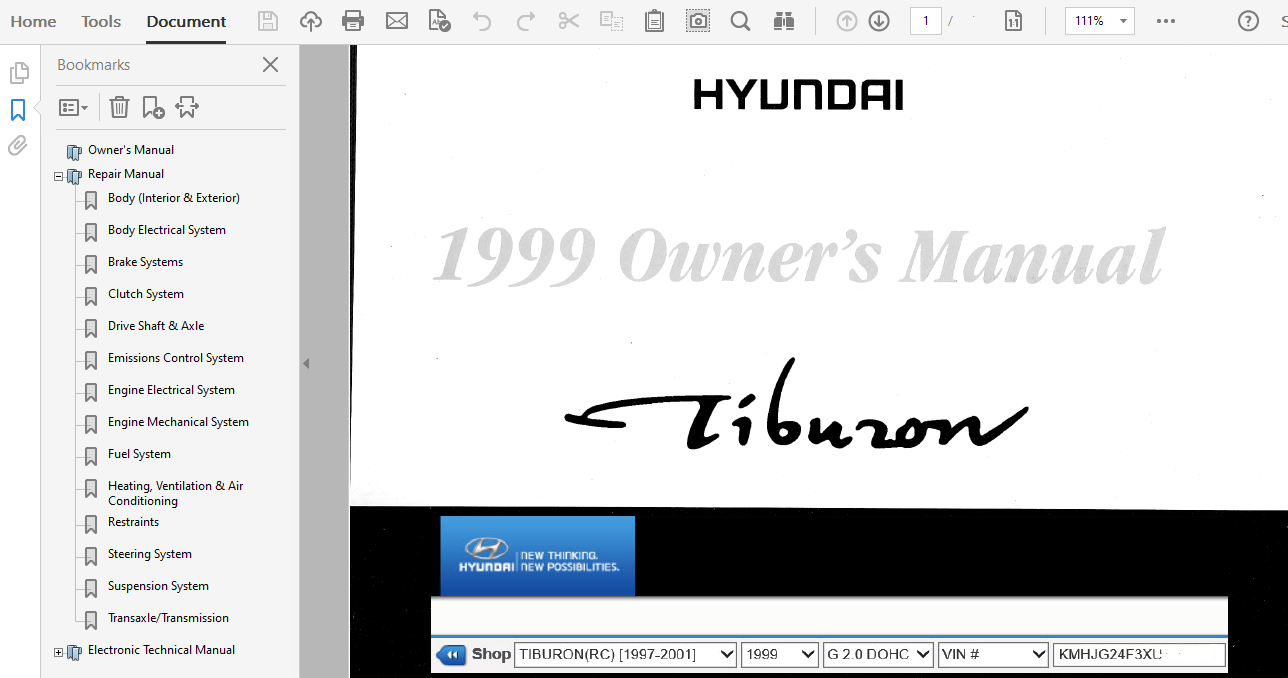Viewport: 1288px width, 678px height.
Task: Expand the Electronic Technical Manual bookmark
Action: [x=59, y=652]
